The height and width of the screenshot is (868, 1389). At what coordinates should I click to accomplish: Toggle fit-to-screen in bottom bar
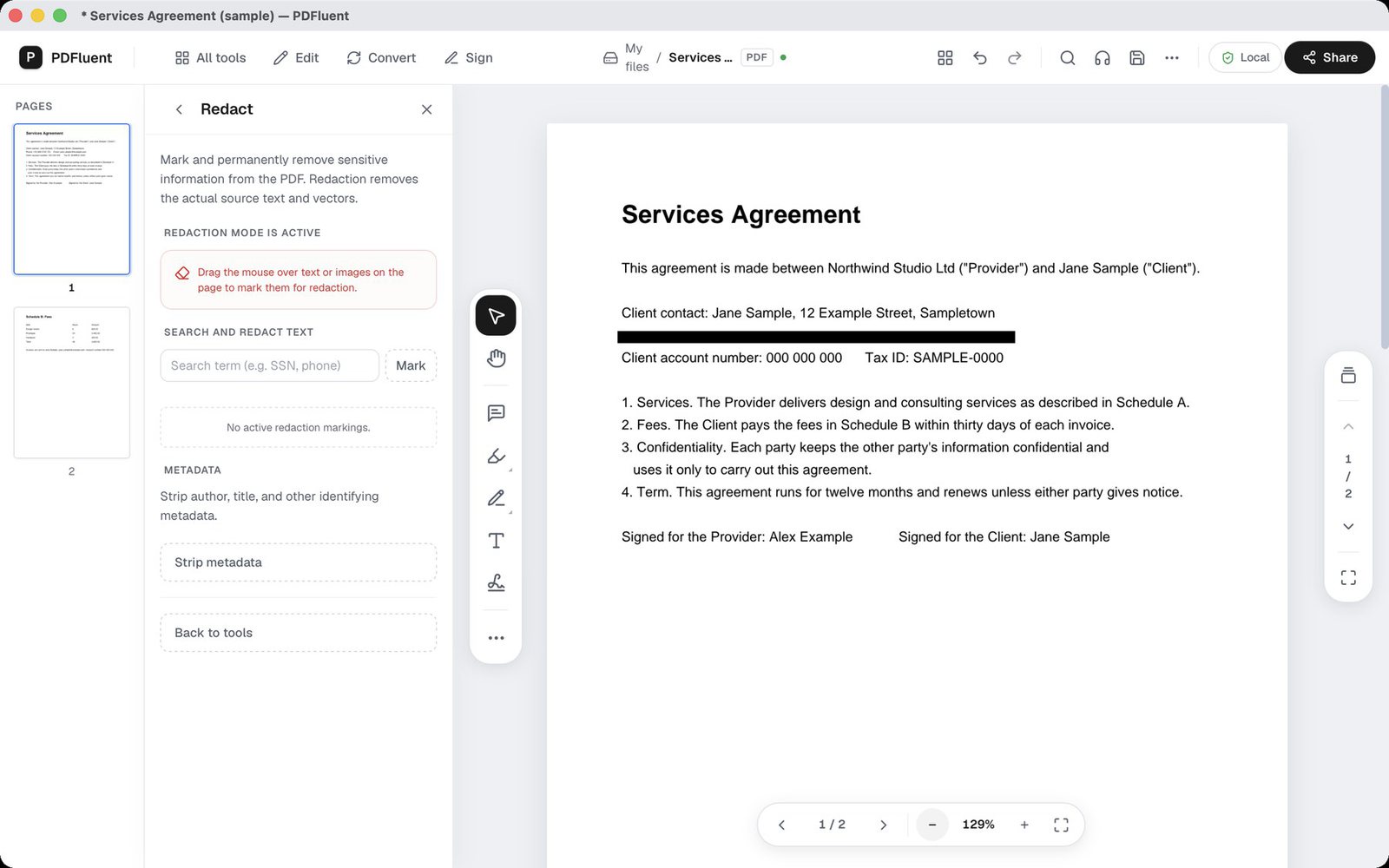tap(1061, 825)
